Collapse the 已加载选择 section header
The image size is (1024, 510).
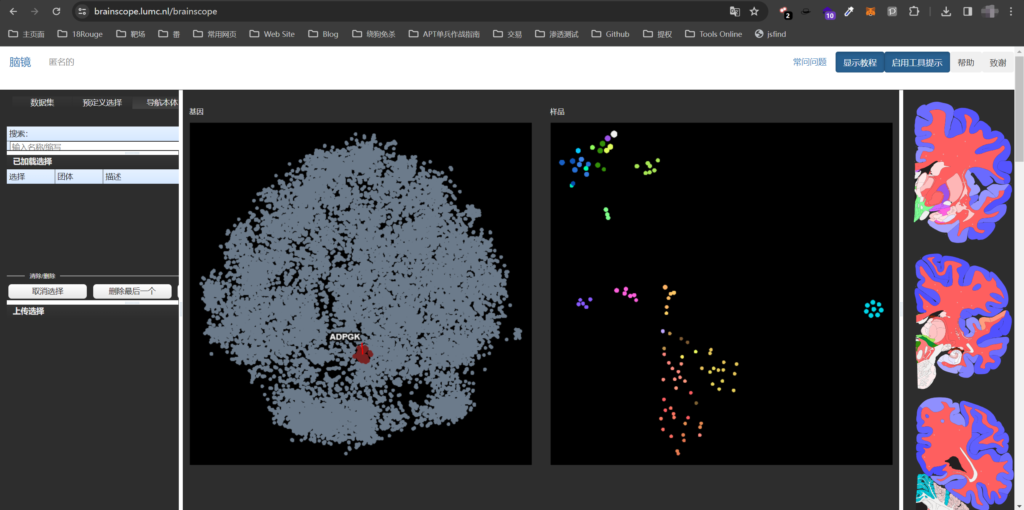(93, 161)
